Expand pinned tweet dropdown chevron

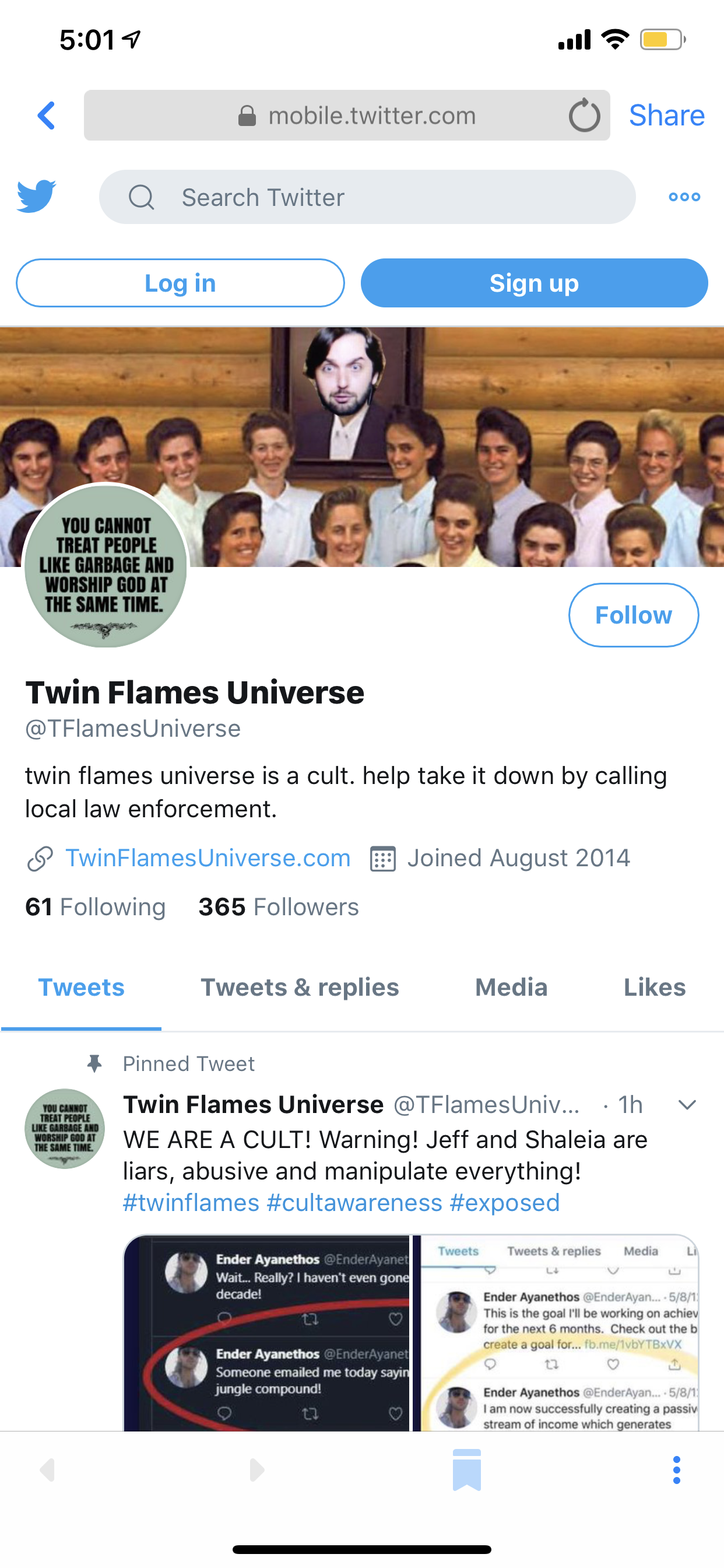point(687,1105)
